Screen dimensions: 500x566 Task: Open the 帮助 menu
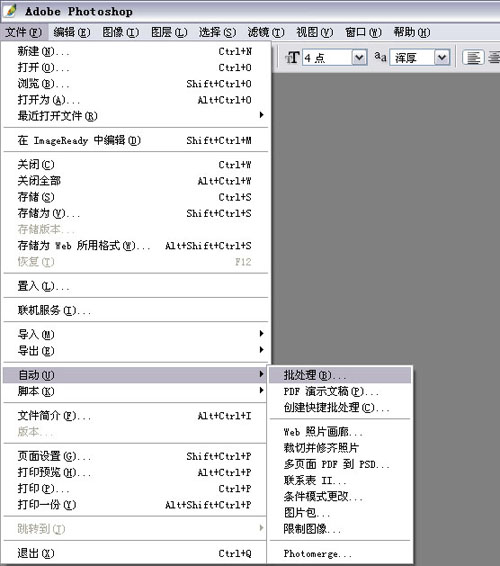click(x=412, y=32)
